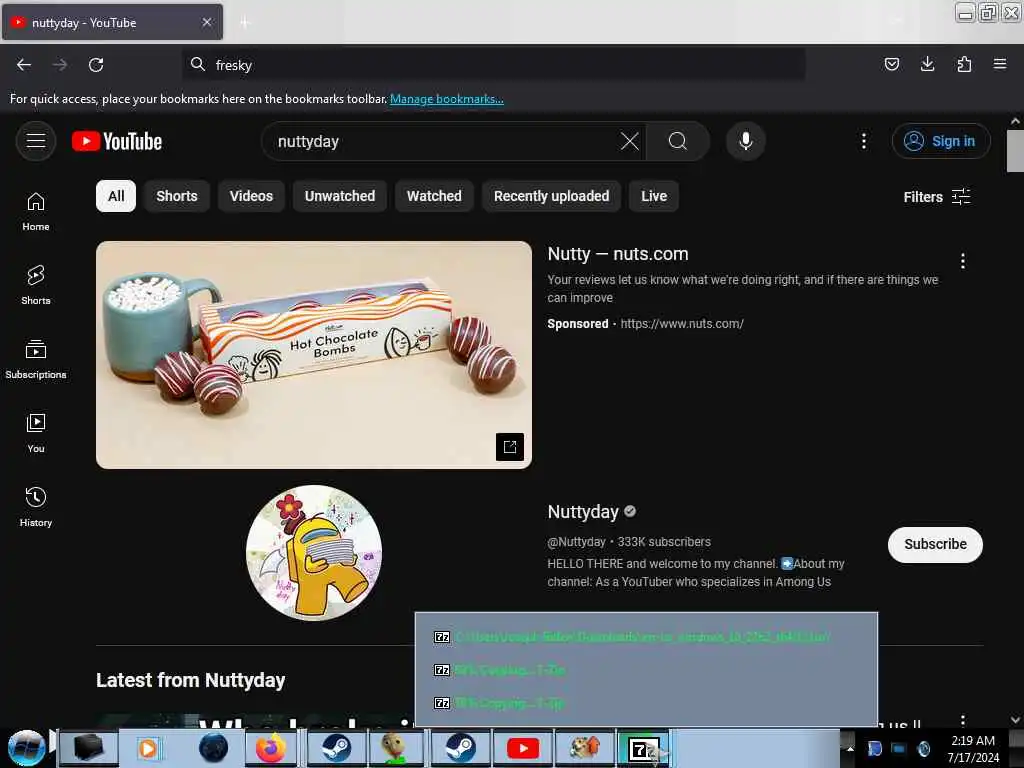This screenshot has width=1024, height=768.
Task: Go to Home in sidebar
Action: click(x=36, y=212)
